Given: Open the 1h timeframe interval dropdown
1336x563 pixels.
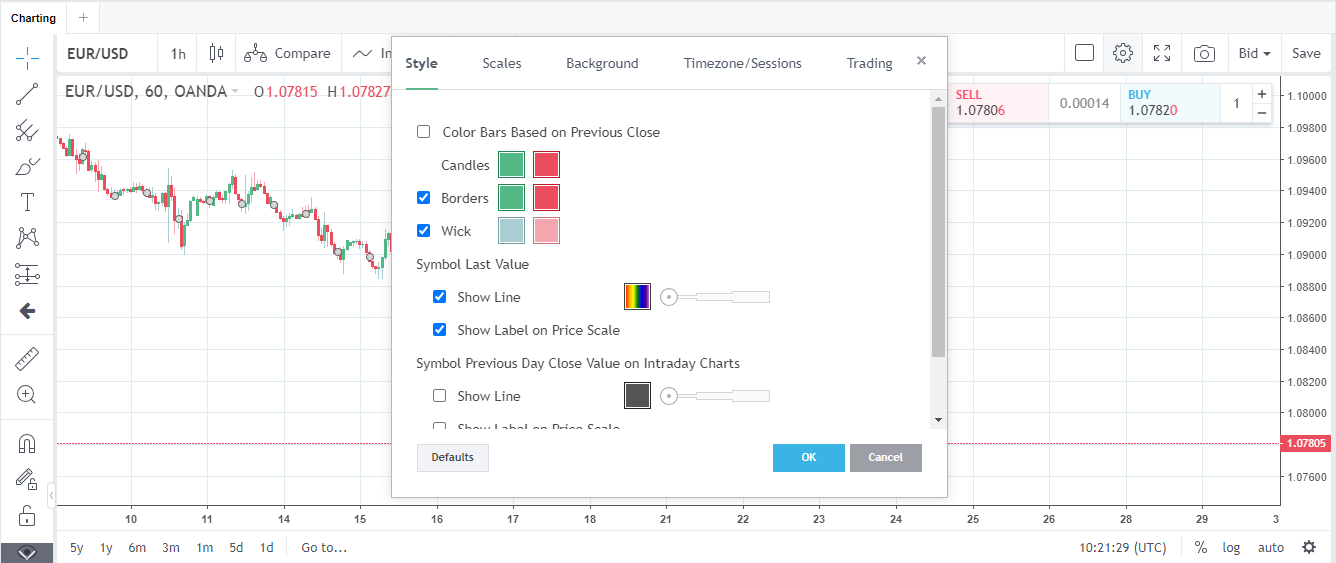Looking at the screenshot, I should click(x=178, y=53).
